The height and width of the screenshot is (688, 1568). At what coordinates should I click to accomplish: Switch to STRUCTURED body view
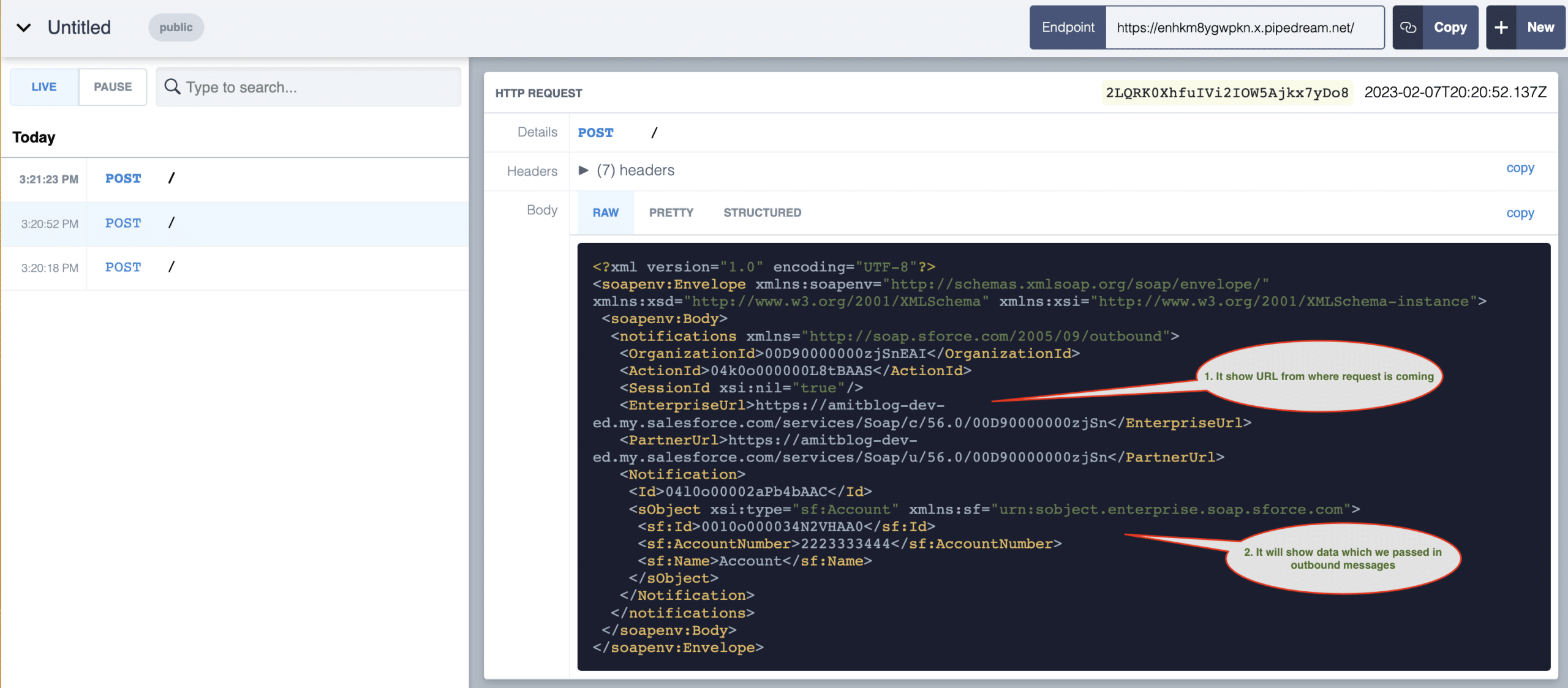pos(762,212)
